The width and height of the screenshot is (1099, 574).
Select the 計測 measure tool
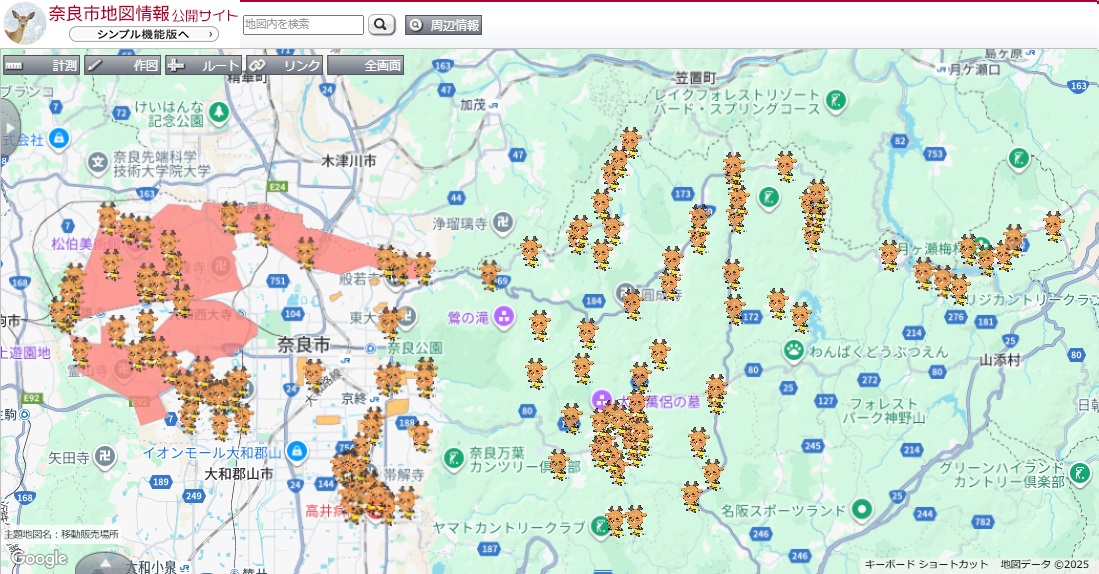tap(41, 65)
